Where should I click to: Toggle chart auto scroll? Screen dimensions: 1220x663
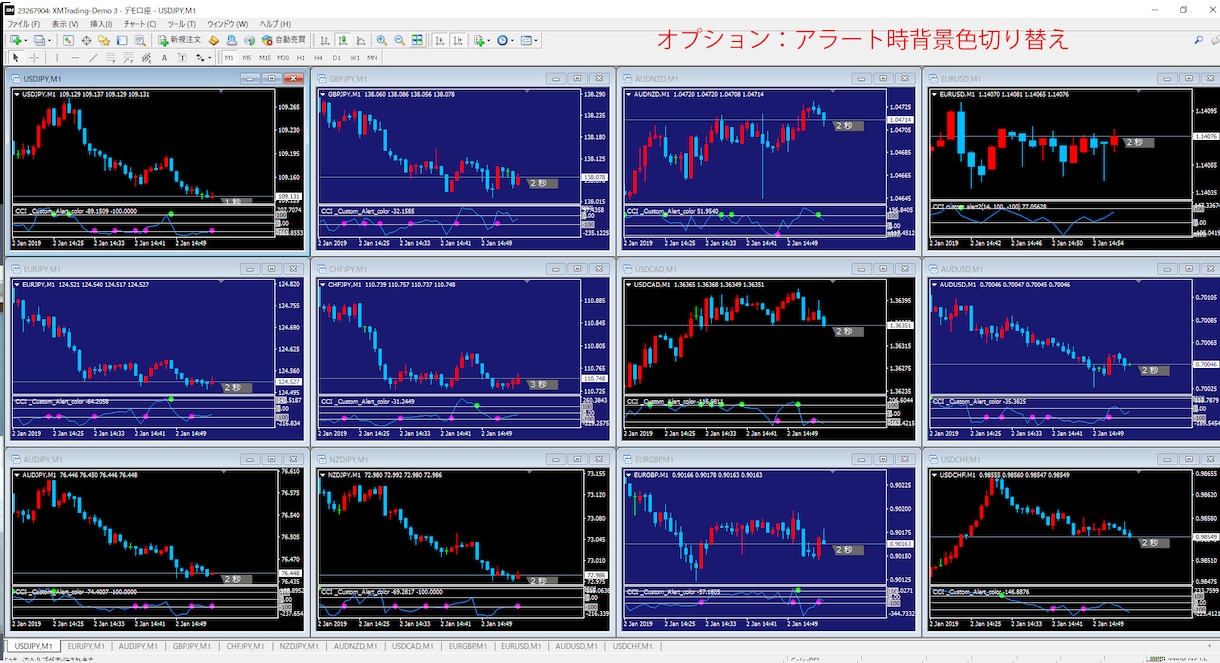pyautogui.click(x=439, y=40)
